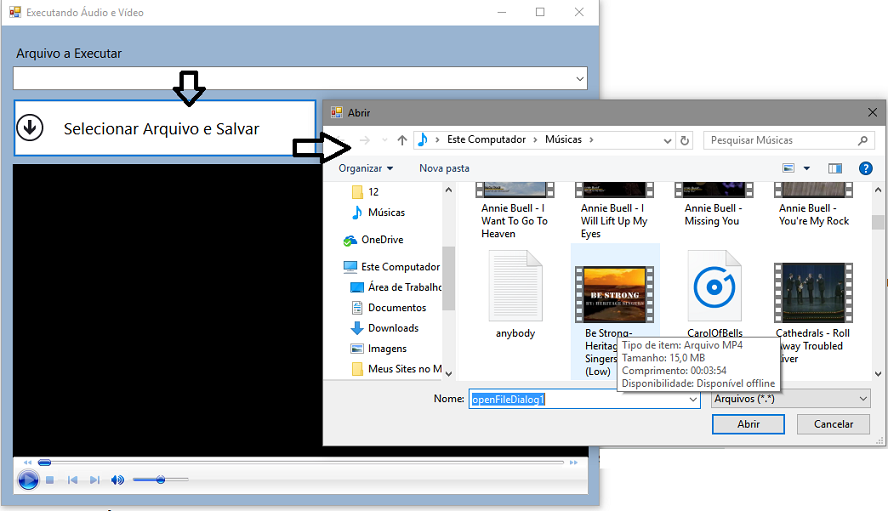Open help in the Abrir dialog
This screenshot has width=888, height=511.
(x=865, y=168)
